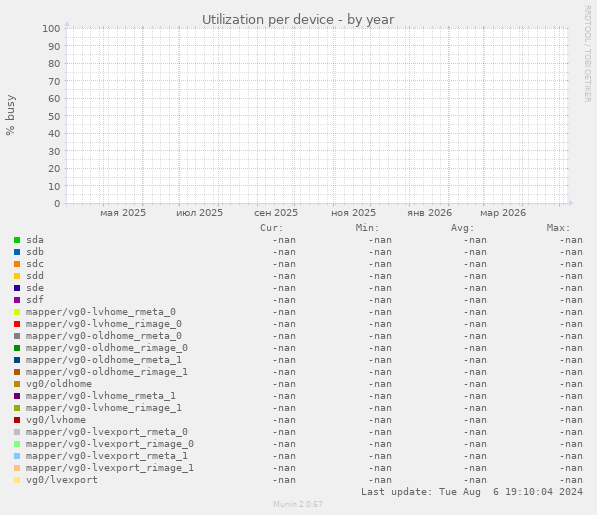597x515 pixels.
Task: Click the light blue lvexport_rmeta_1 swatch
Action: coord(17,456)
